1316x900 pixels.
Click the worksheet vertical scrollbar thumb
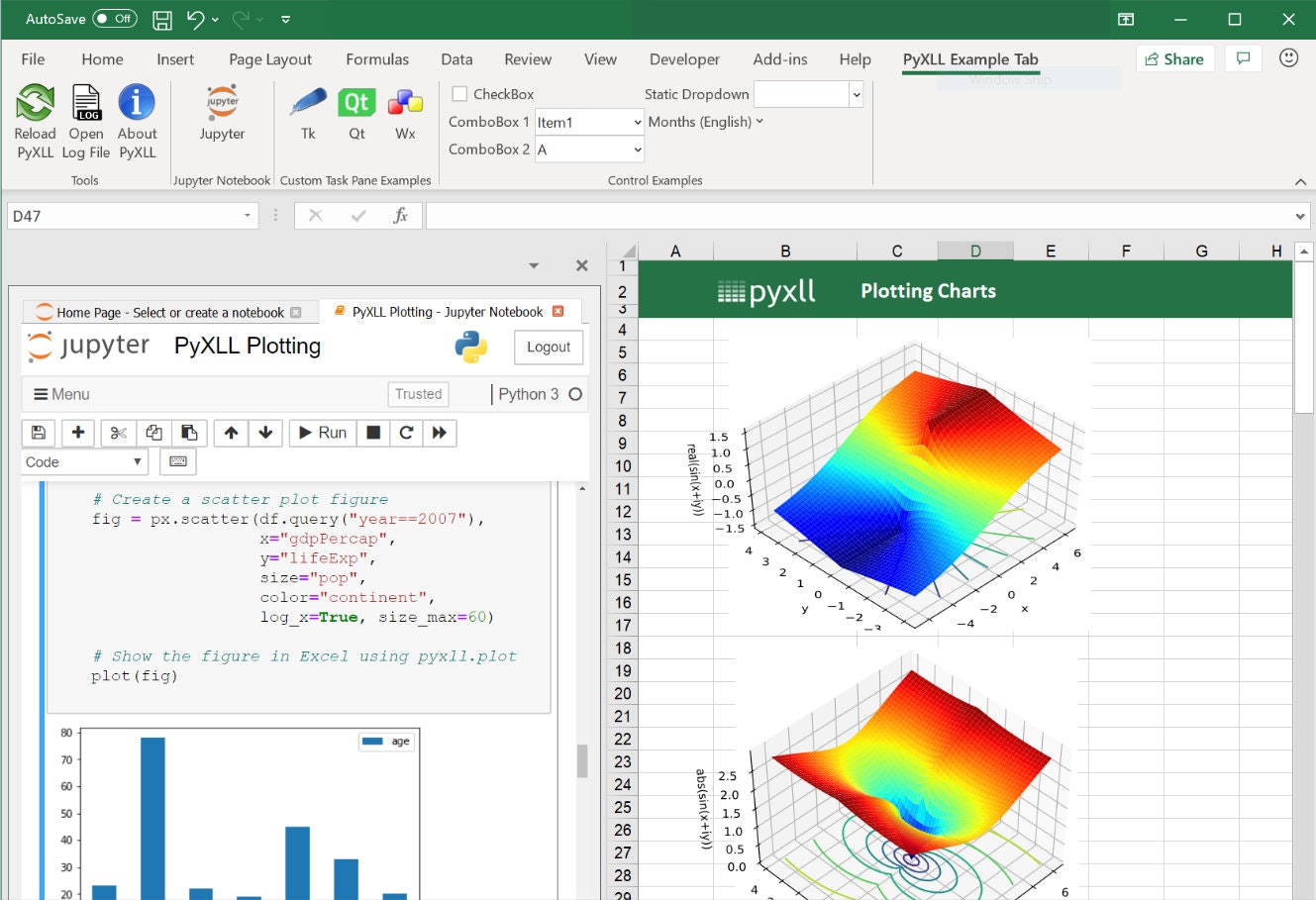coord(1303,338)
